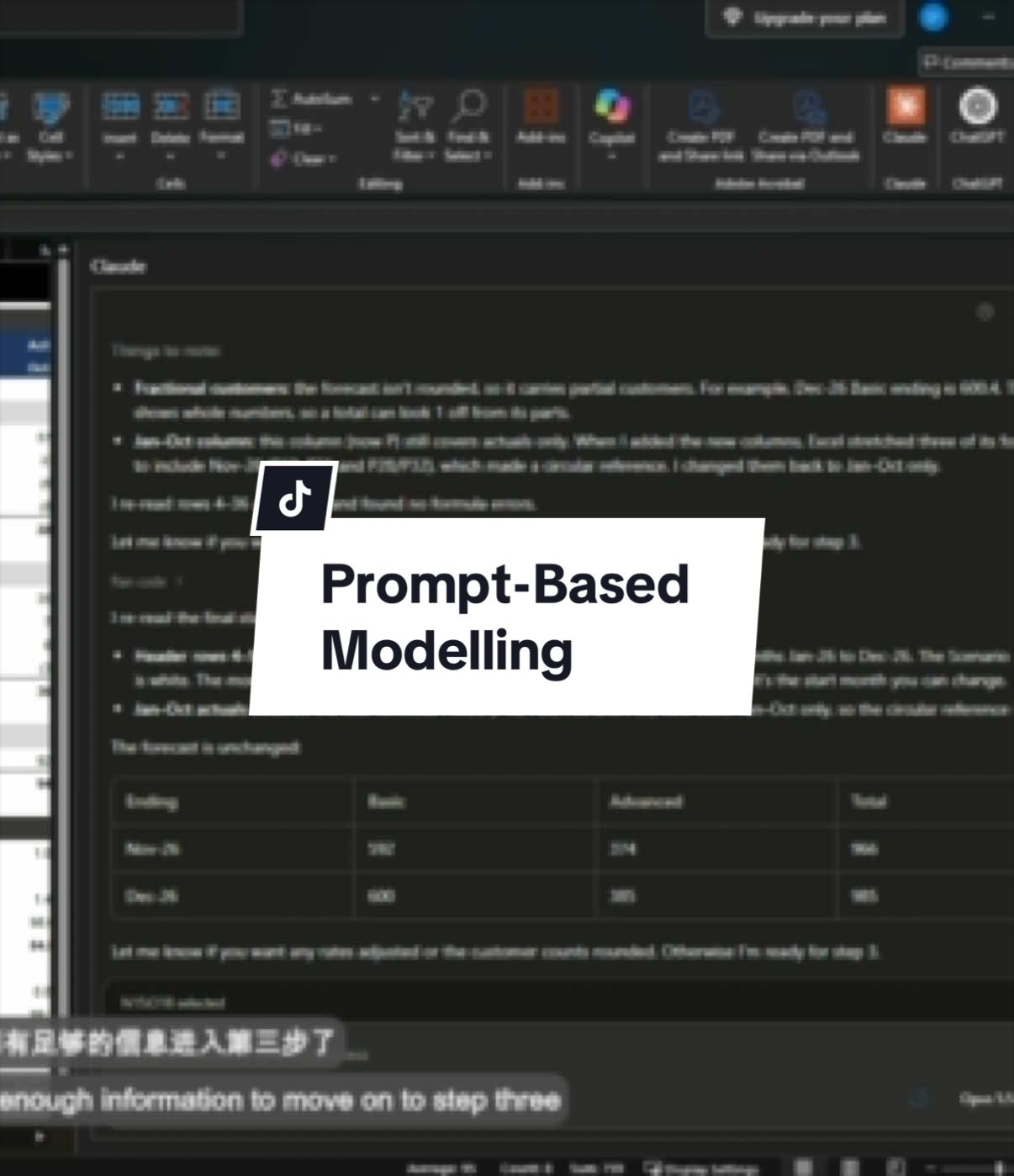Click the Dec-26 row label in table

(151, 896)
